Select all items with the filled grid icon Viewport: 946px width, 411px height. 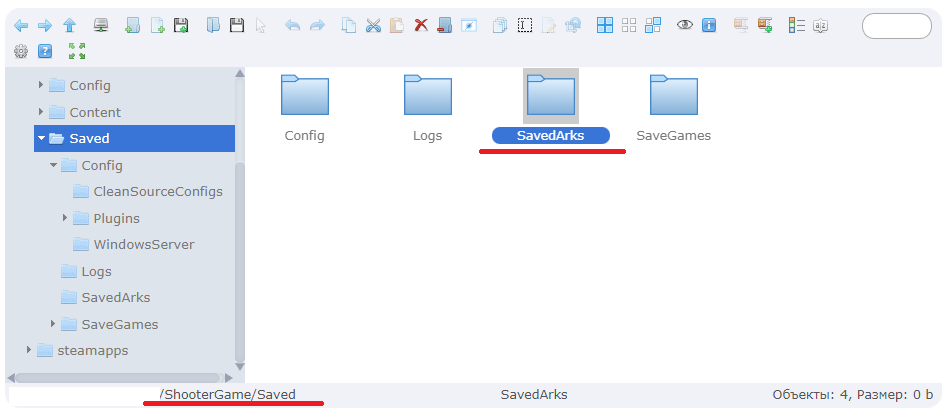click(x=605, y=25)
